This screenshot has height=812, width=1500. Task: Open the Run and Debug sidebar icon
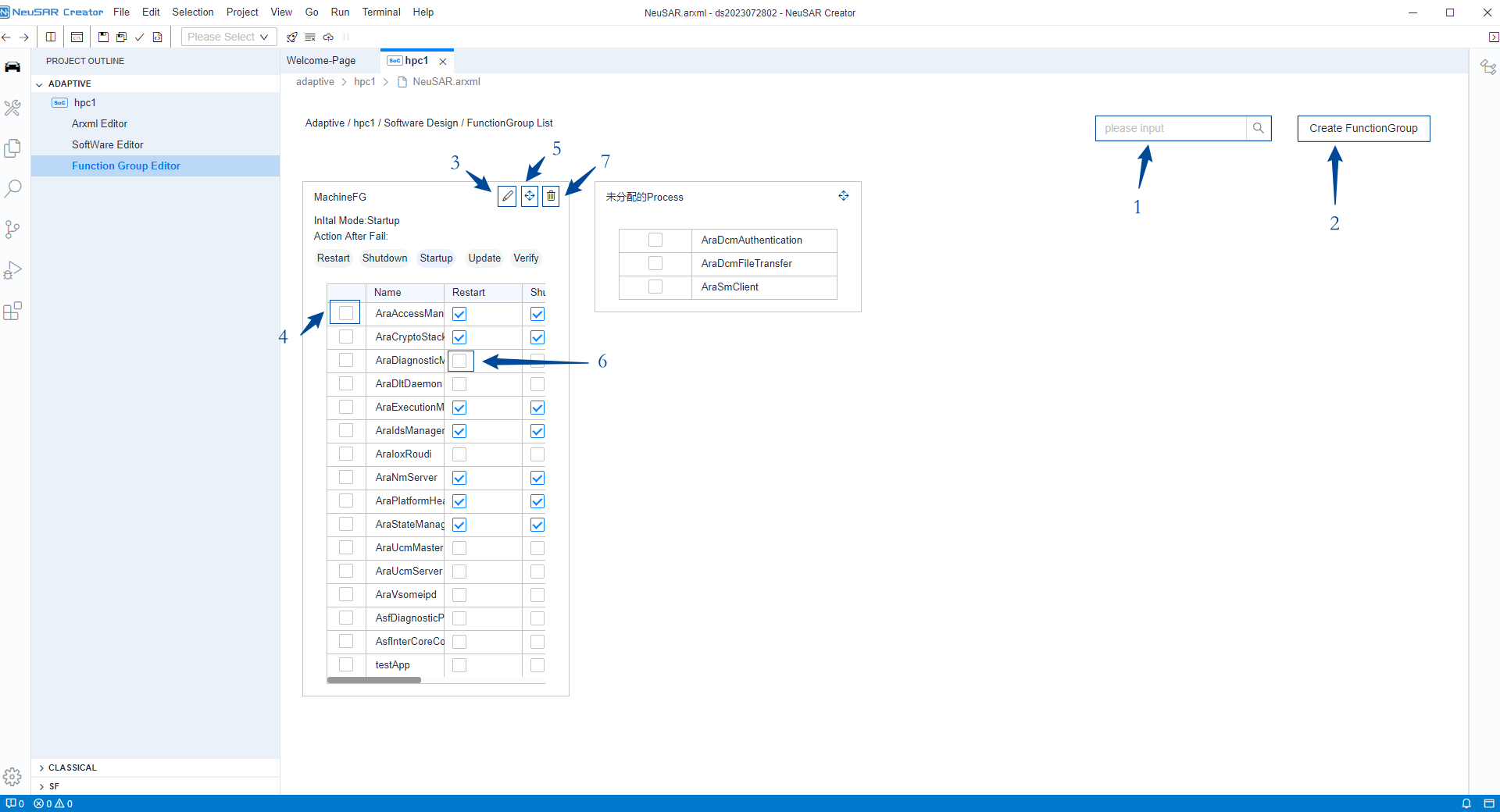12,270
